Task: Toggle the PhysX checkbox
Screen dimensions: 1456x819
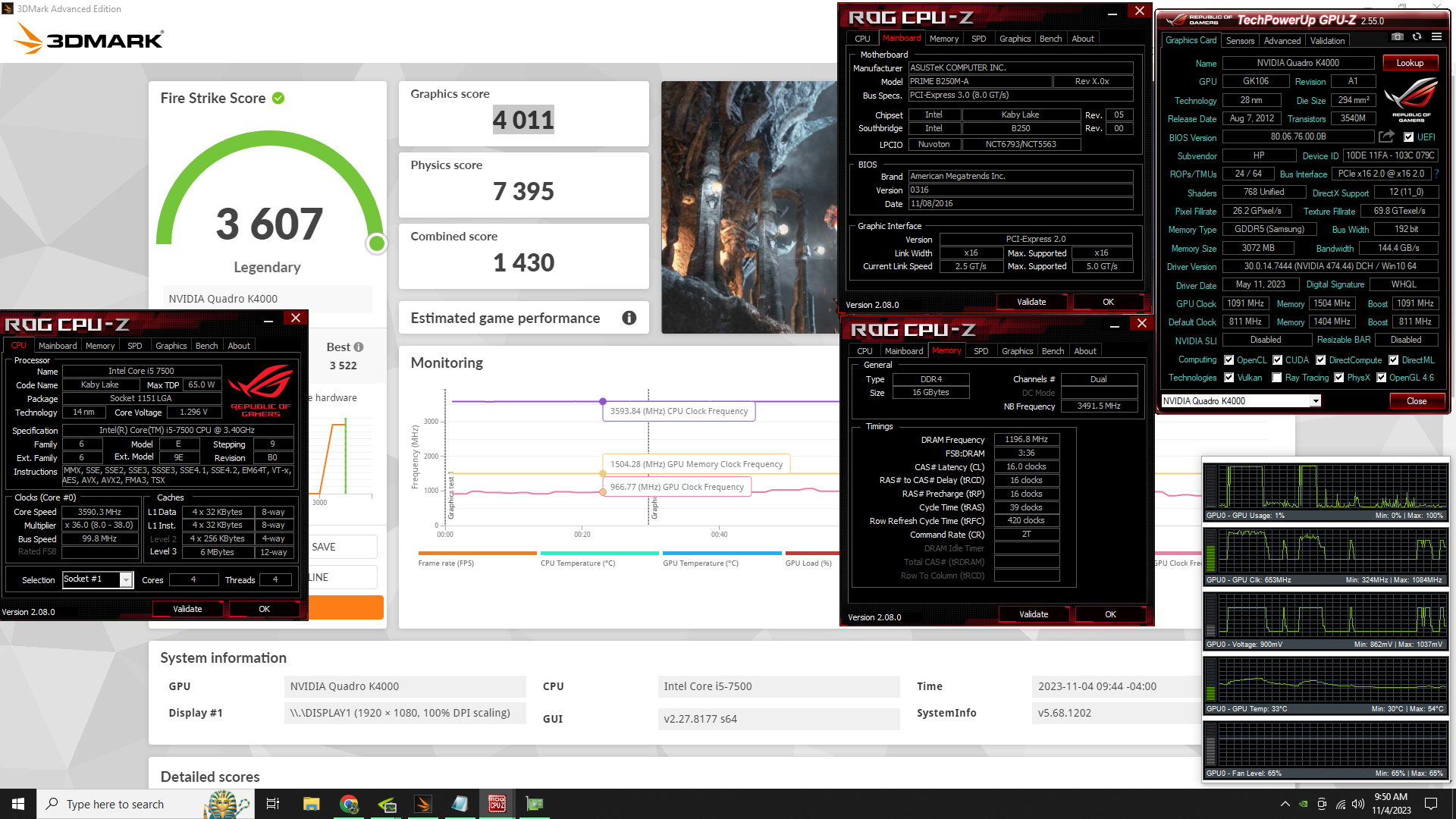Action: (x=1338, y=378)
